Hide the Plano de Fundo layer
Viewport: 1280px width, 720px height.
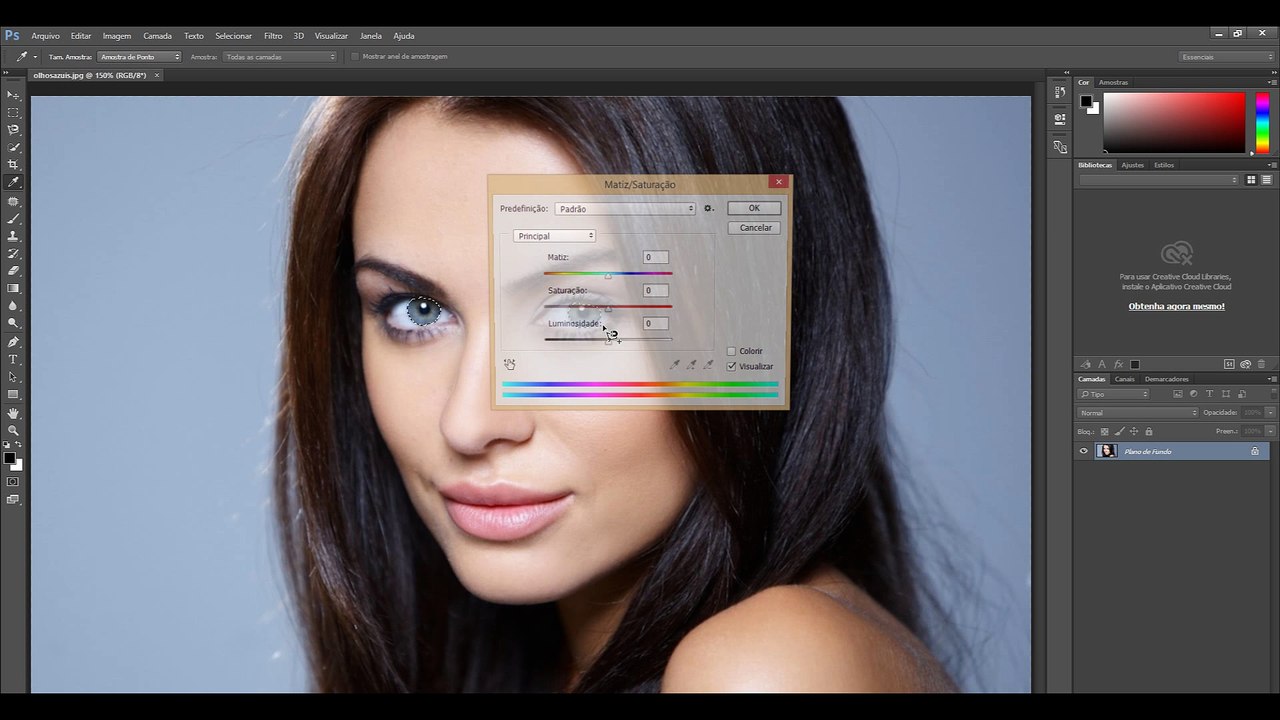tap(1083, 451)
